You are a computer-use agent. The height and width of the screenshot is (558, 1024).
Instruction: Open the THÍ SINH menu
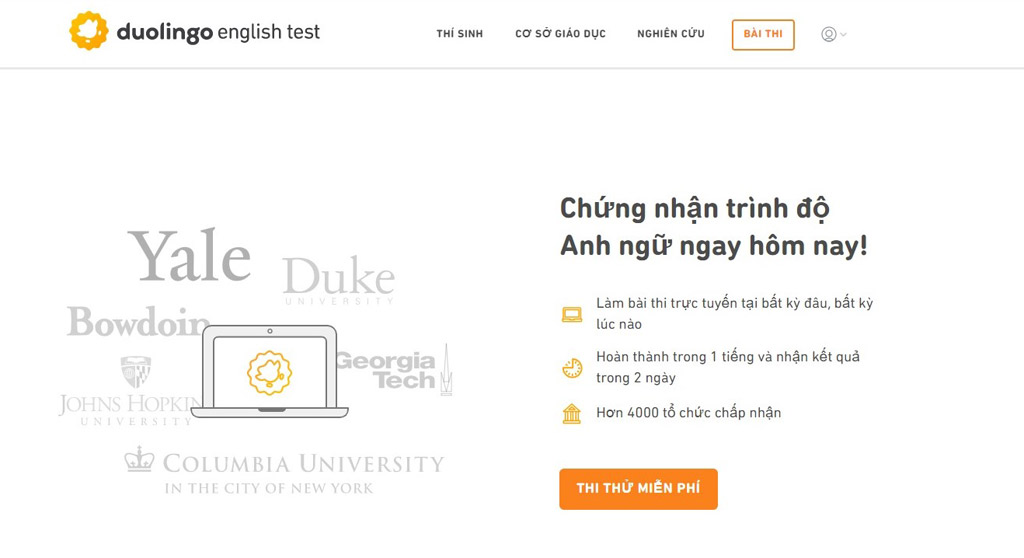460,34
